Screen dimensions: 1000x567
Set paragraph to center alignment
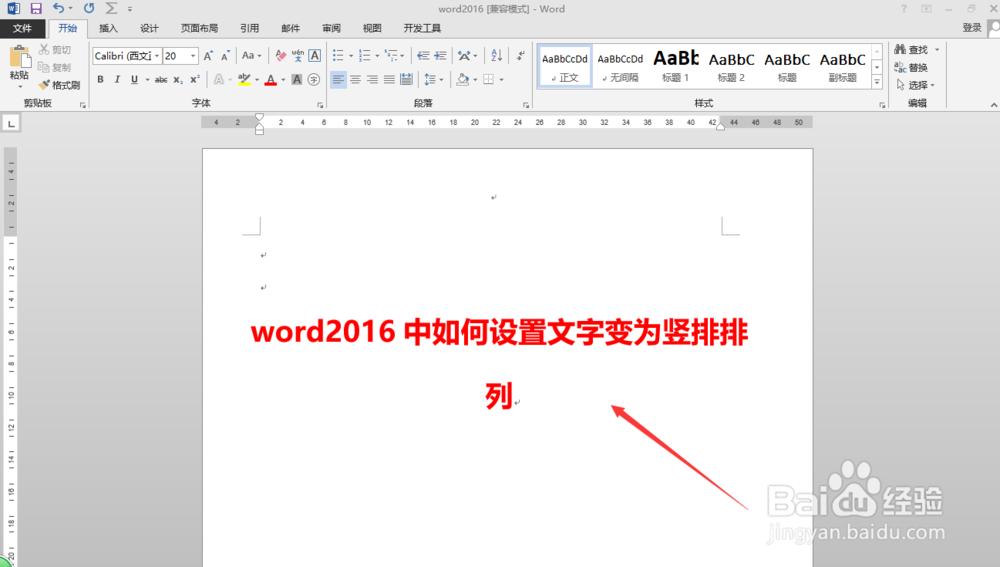[x=355, y=80]
